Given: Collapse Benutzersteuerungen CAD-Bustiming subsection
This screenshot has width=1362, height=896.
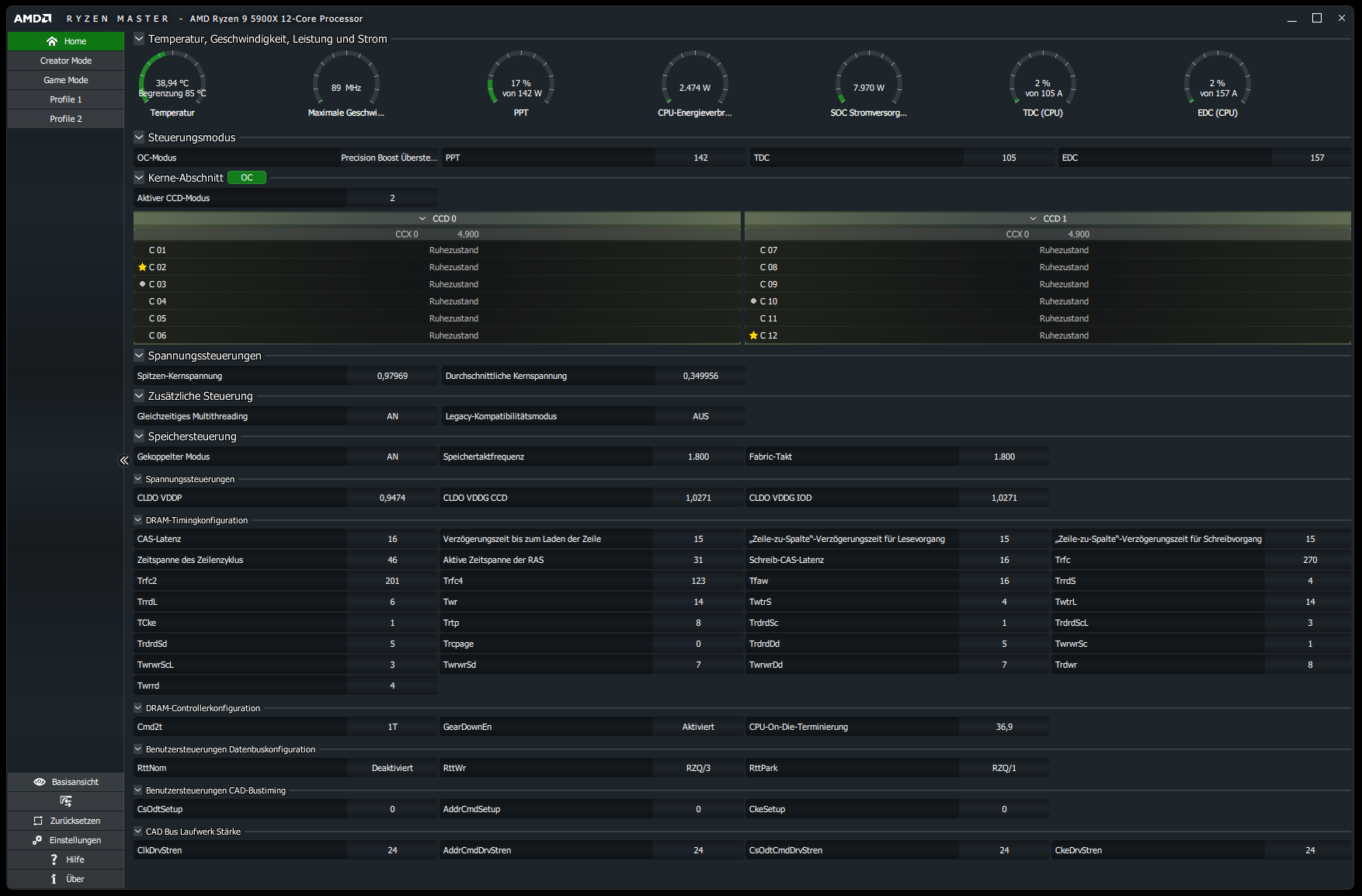Looking at the screenshot, I should tap(138, 790).
